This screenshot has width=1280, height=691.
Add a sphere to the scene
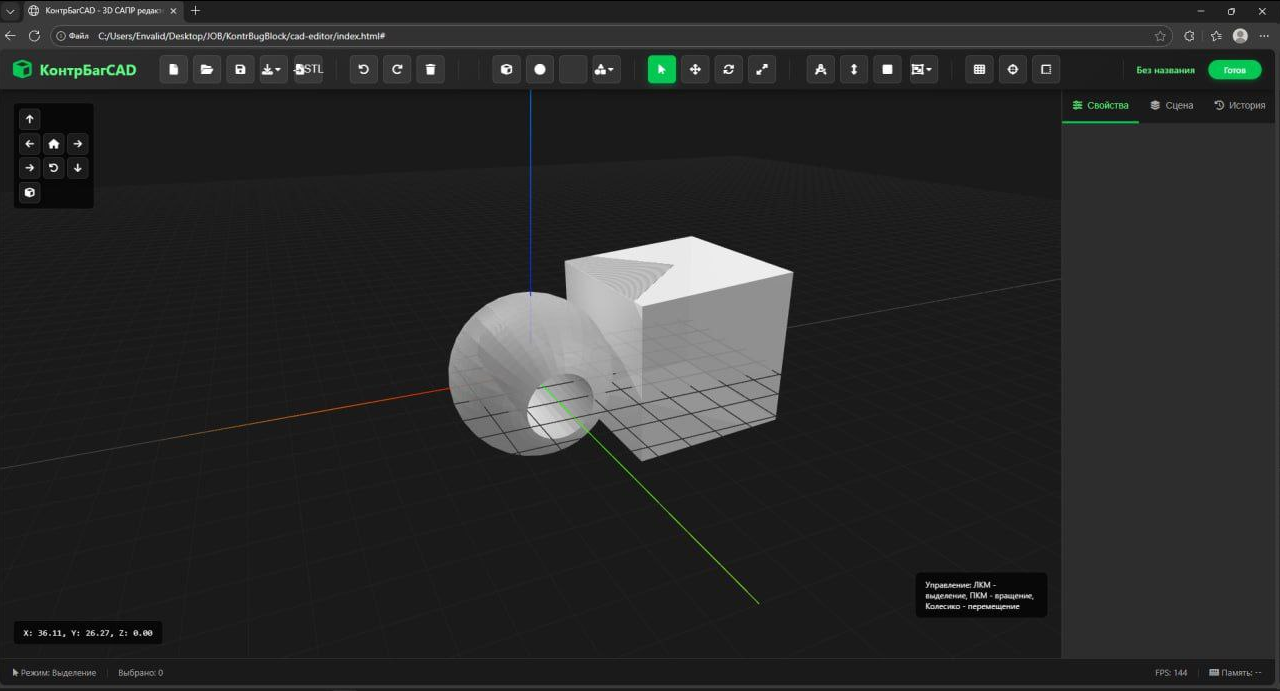[x=539, y=69]
